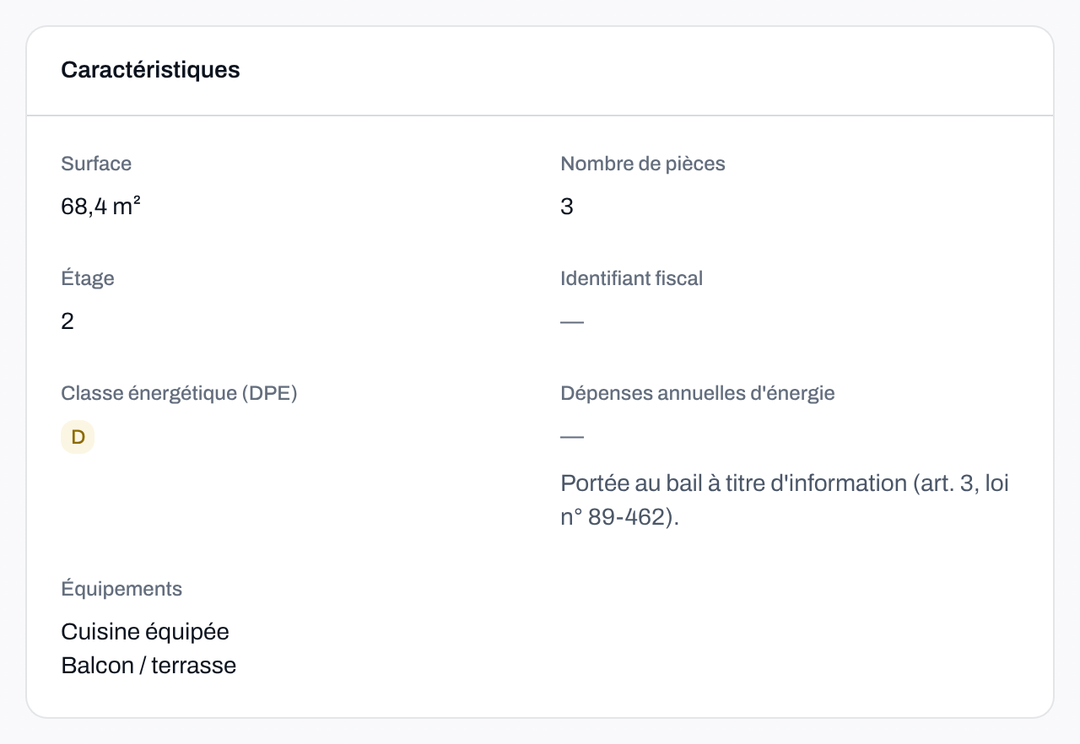Click the superscript ² in the surface value

137,200
